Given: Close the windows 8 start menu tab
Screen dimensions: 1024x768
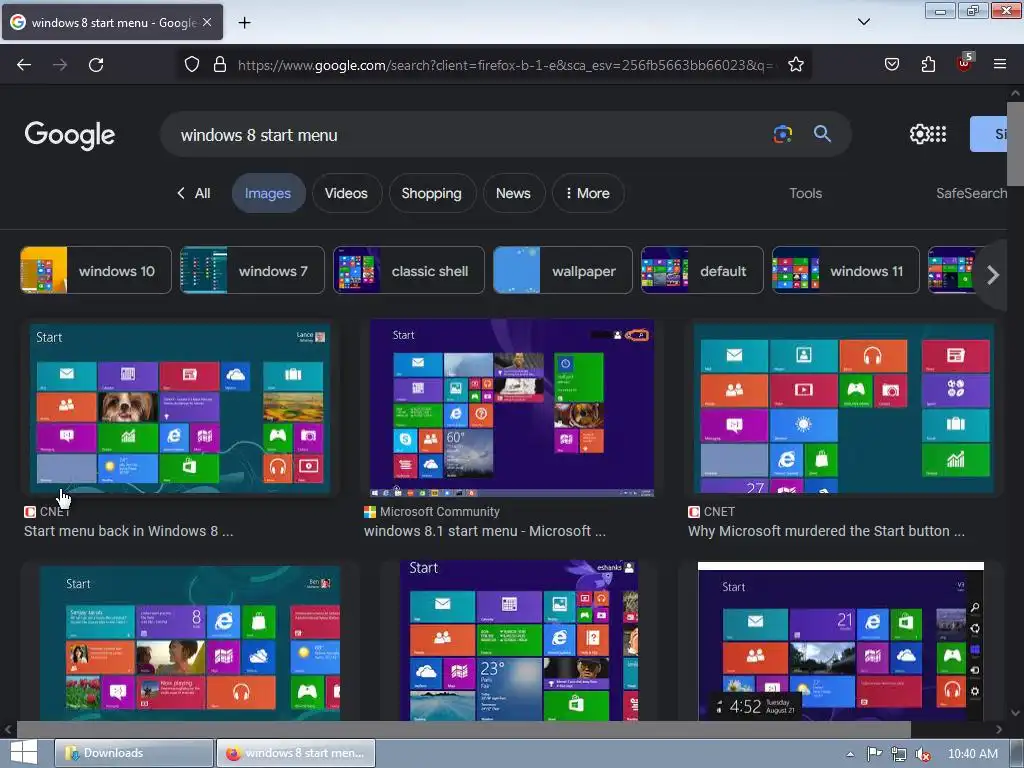Looking at the screenshot, I should click(x=207, y=22).
